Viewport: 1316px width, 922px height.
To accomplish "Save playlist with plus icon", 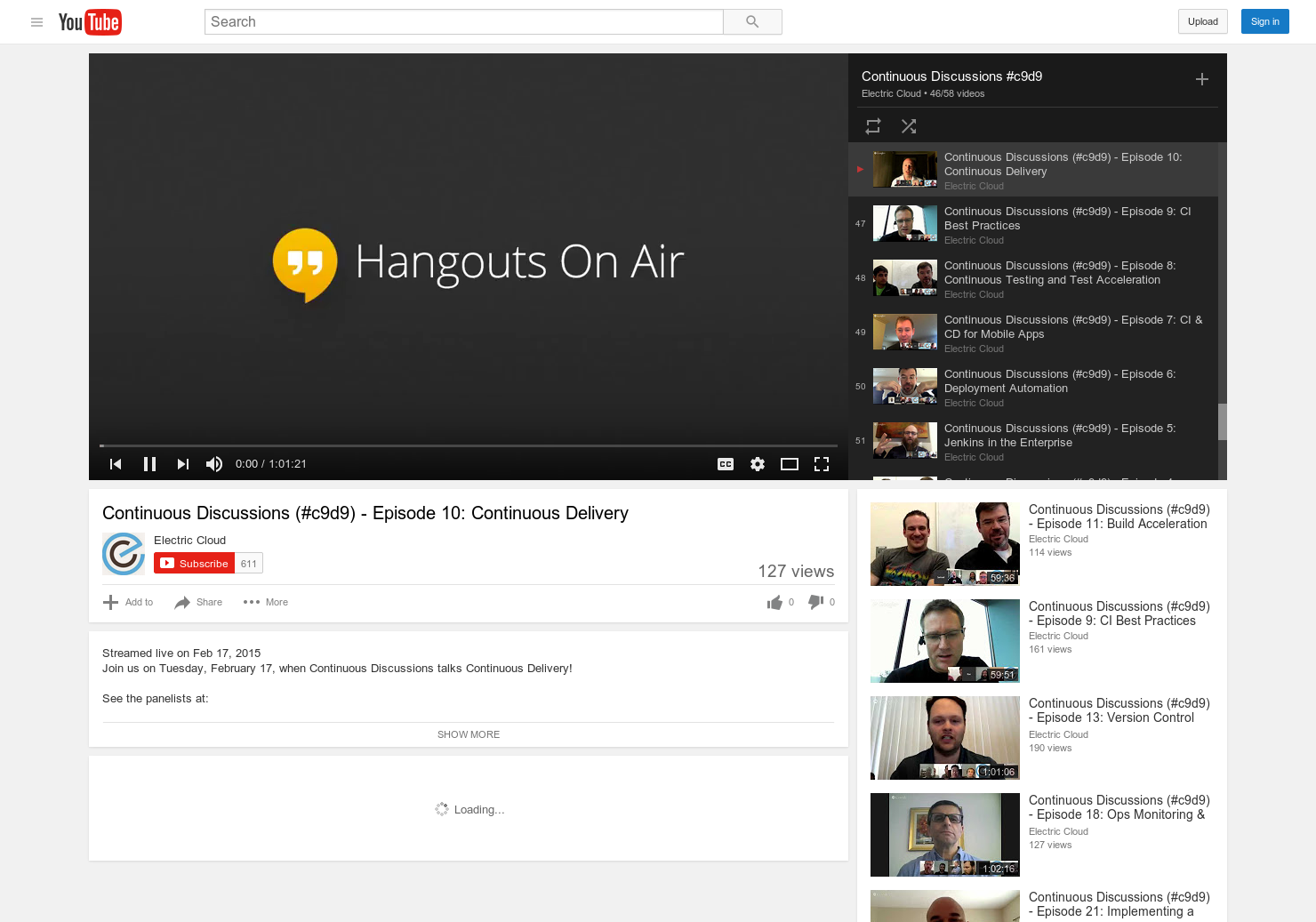I will [1201, 79].
